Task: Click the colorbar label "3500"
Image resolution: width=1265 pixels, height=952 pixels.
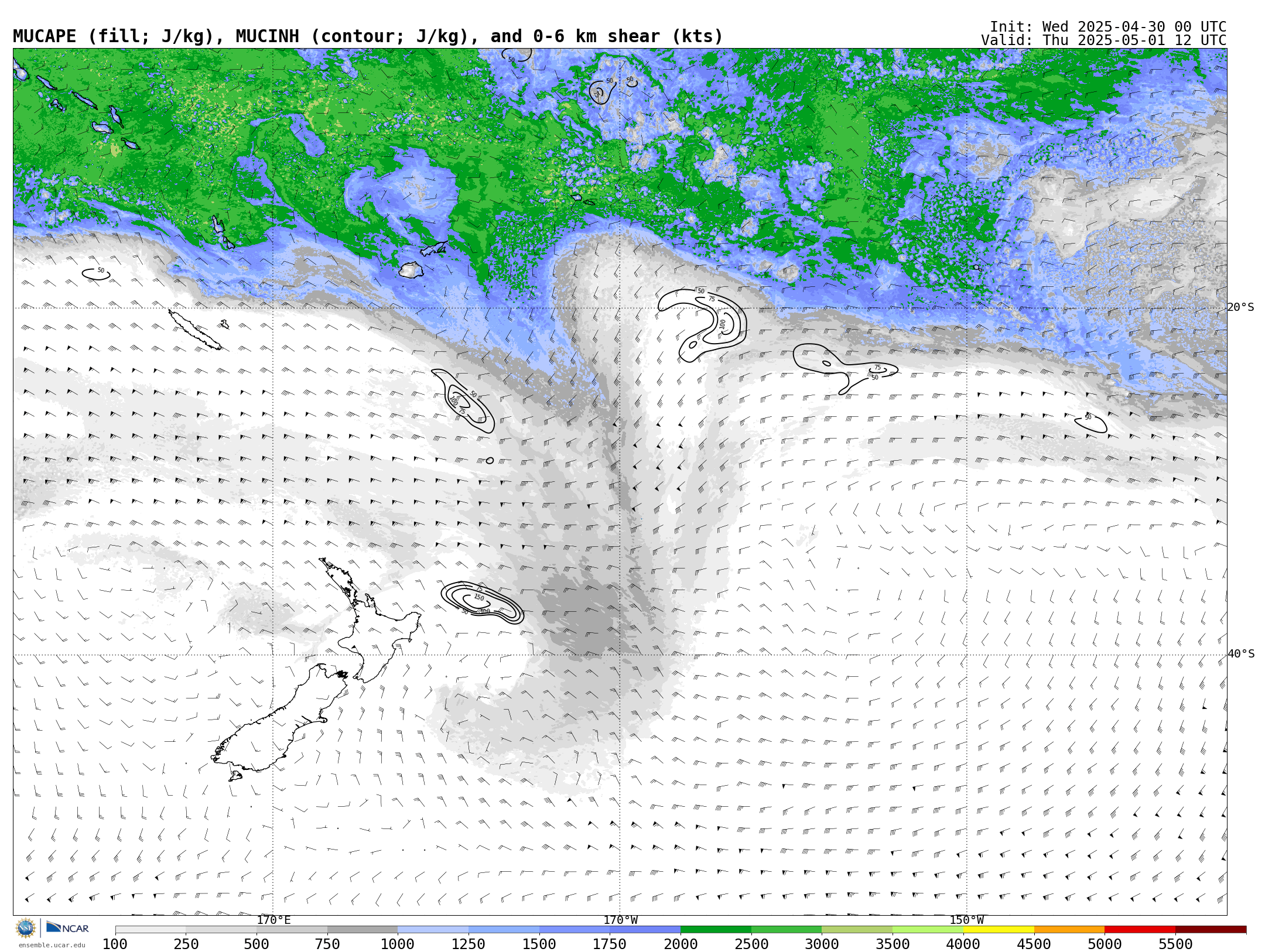Action: tap(893, 944)
